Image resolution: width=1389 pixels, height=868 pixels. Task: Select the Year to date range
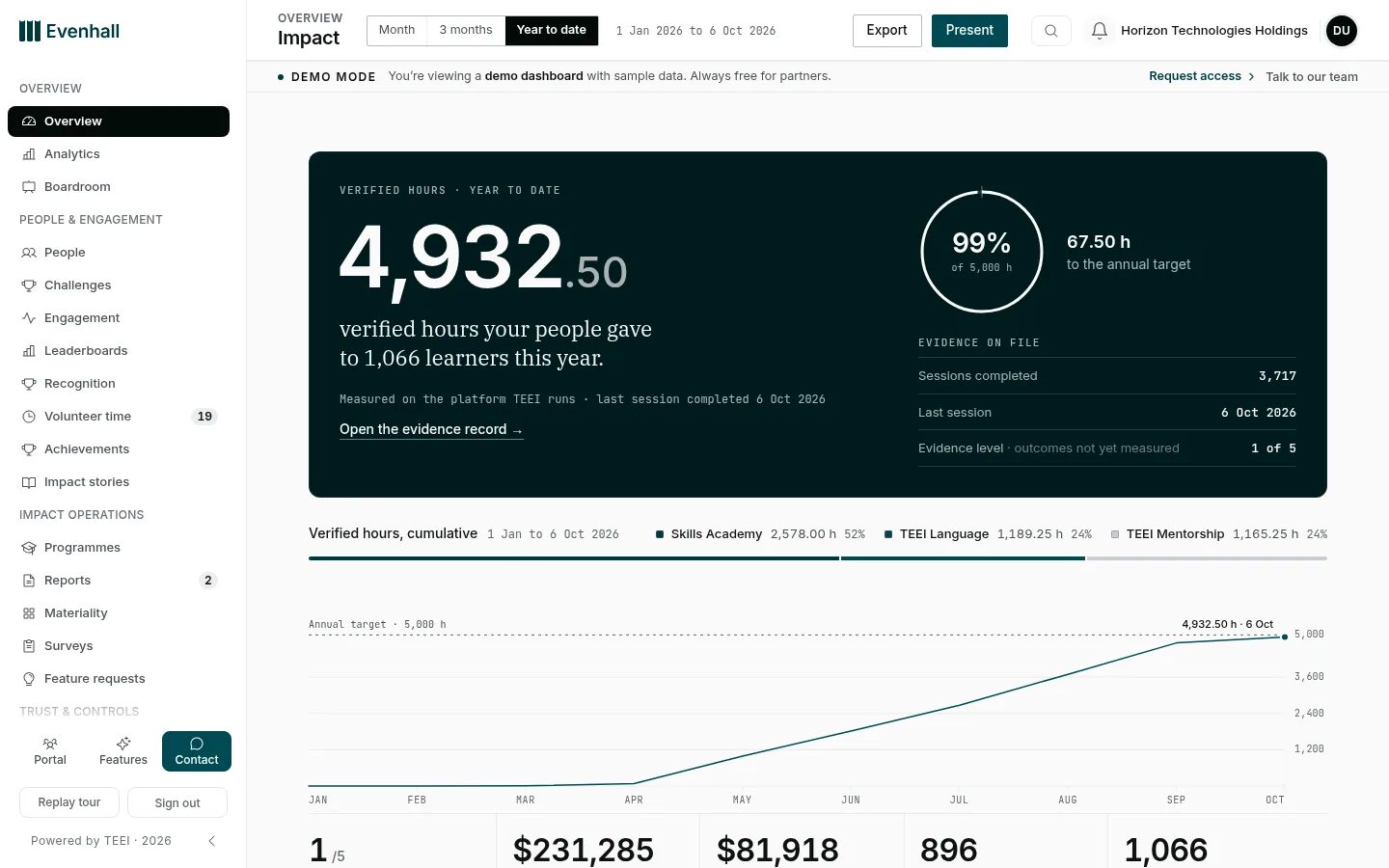(x=552, y=31)
